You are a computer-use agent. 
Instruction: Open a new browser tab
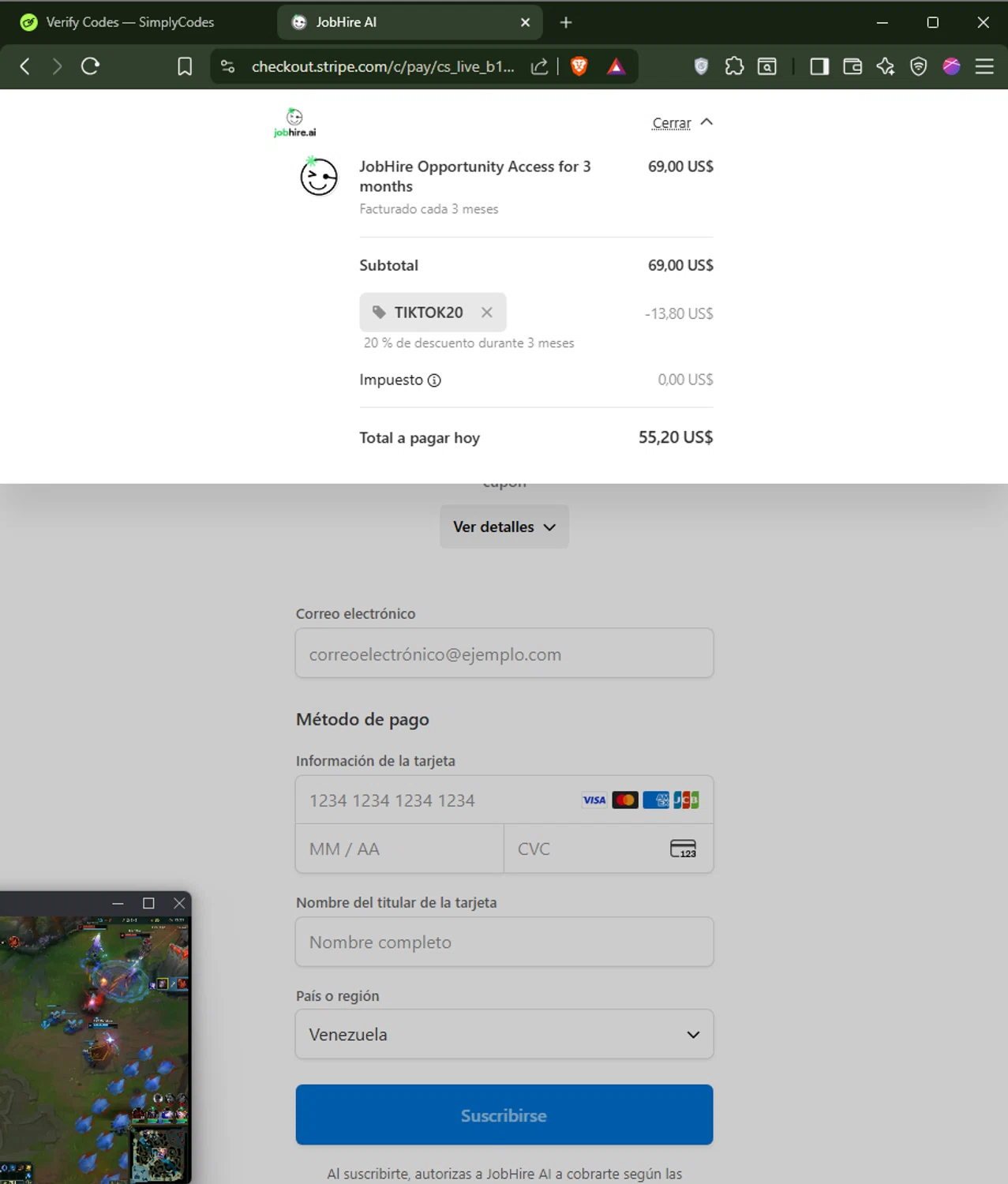[566, 23]
